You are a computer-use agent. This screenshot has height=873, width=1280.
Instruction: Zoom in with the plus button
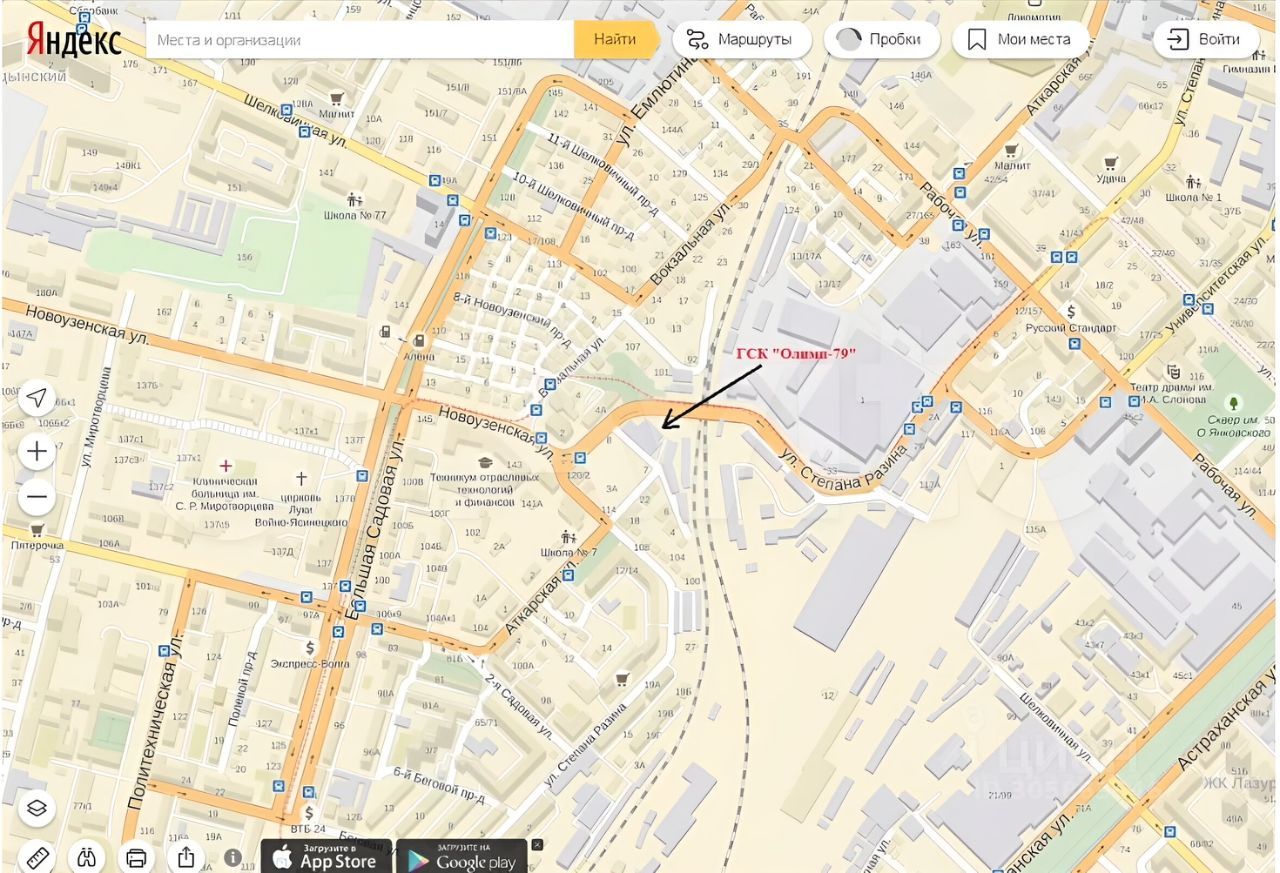37,452
